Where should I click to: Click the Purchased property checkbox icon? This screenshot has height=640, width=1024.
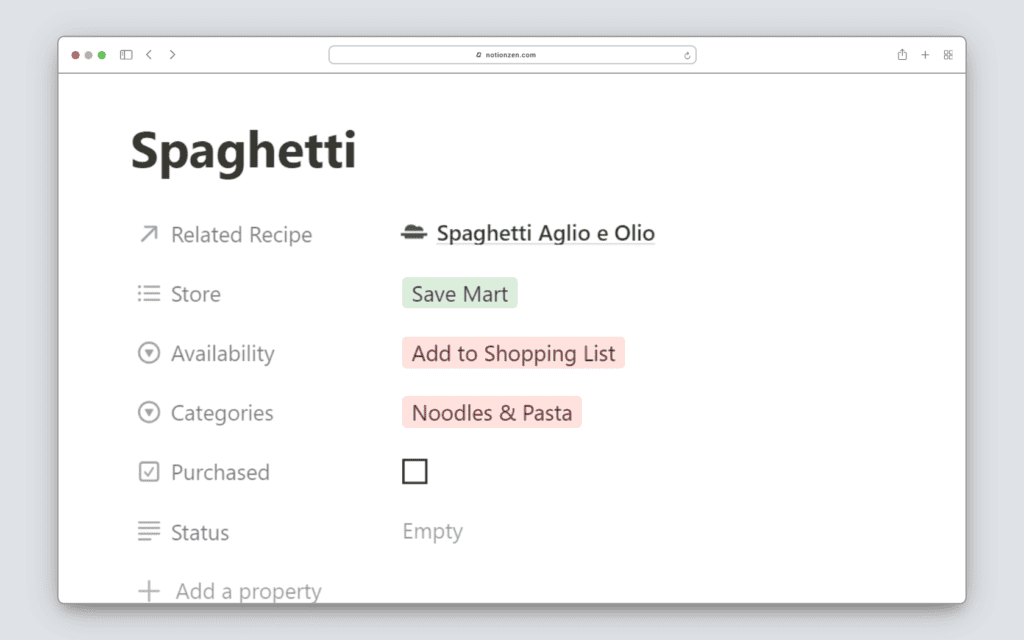(x=149, y=472)
